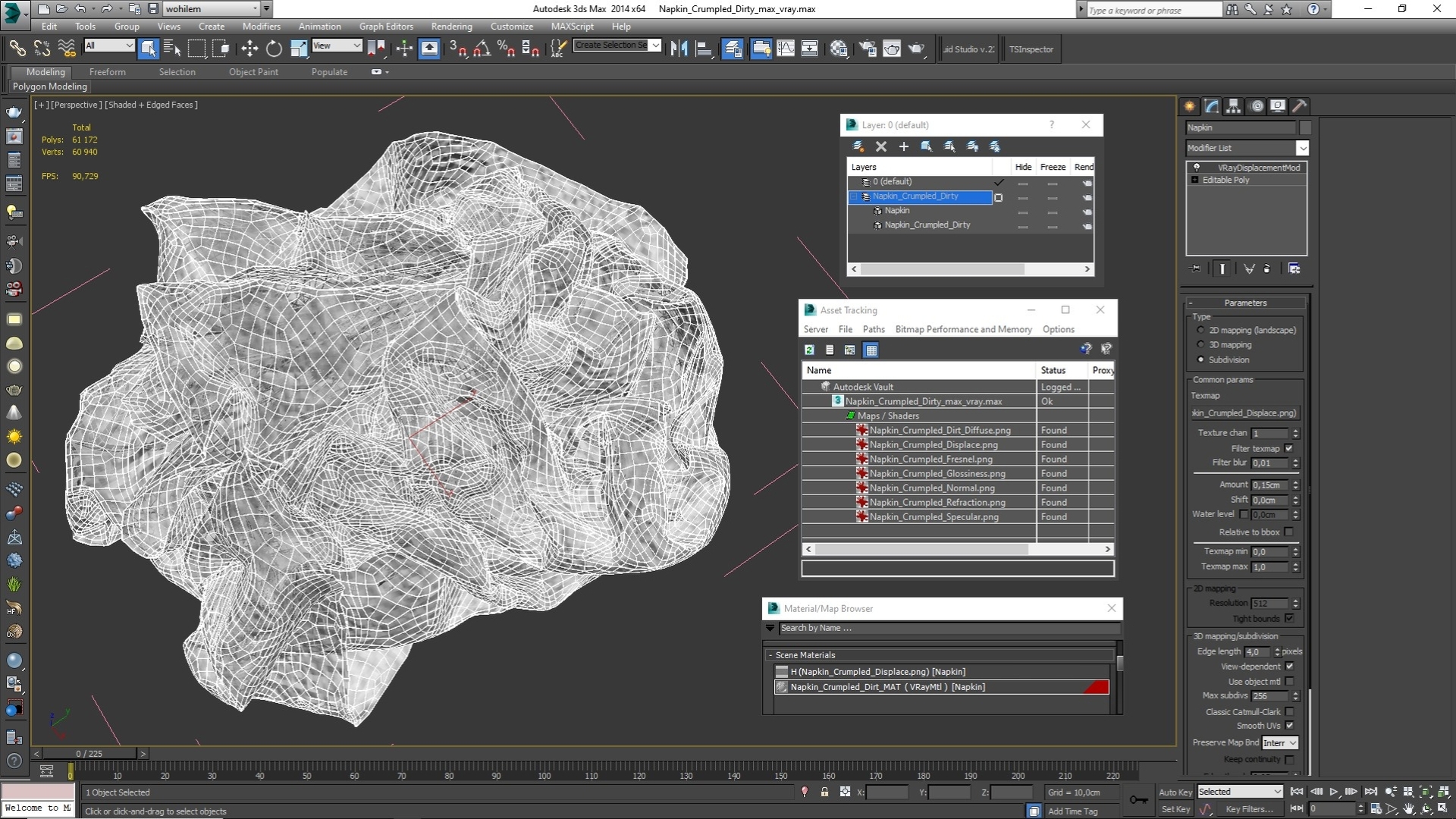Open Asset Tracking Paths menu
The image size is (1456, 819).
(874, 329)
